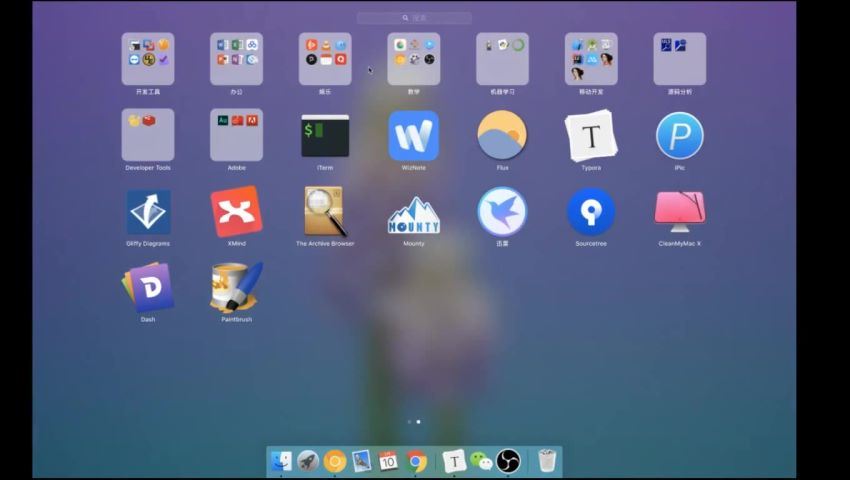Open the Preview icon in the Dock

coord(361,462)
